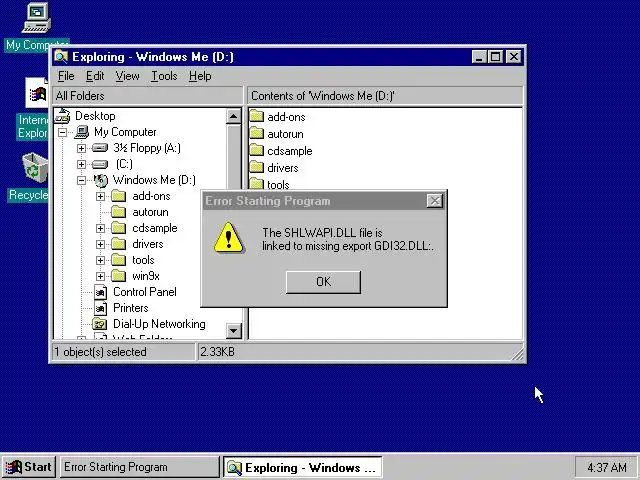Open the Edit menu
The image size is (640, 480).
[95, 76]
